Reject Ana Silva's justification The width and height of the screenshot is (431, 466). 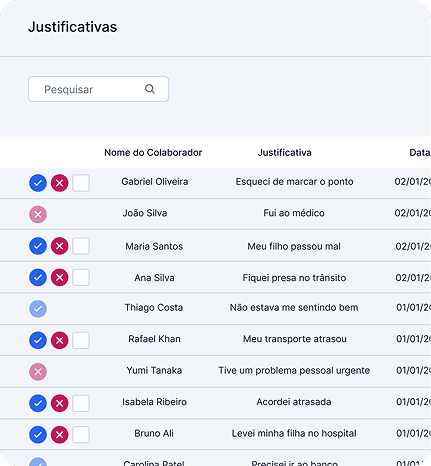pyautogui.click(x=59, y=277)
